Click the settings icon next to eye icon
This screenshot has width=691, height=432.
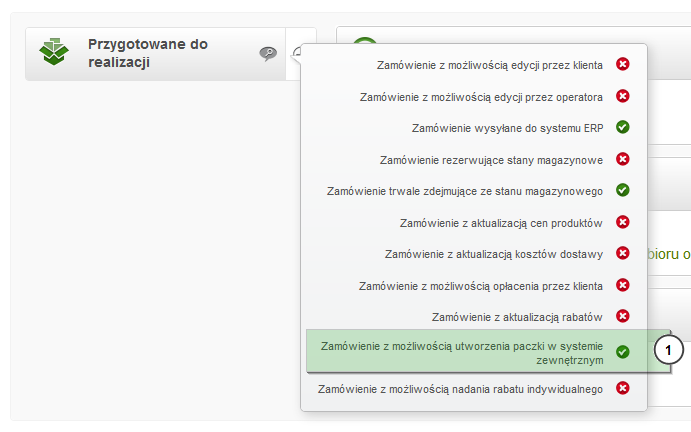pyautogui.click(x=295, y=54)
